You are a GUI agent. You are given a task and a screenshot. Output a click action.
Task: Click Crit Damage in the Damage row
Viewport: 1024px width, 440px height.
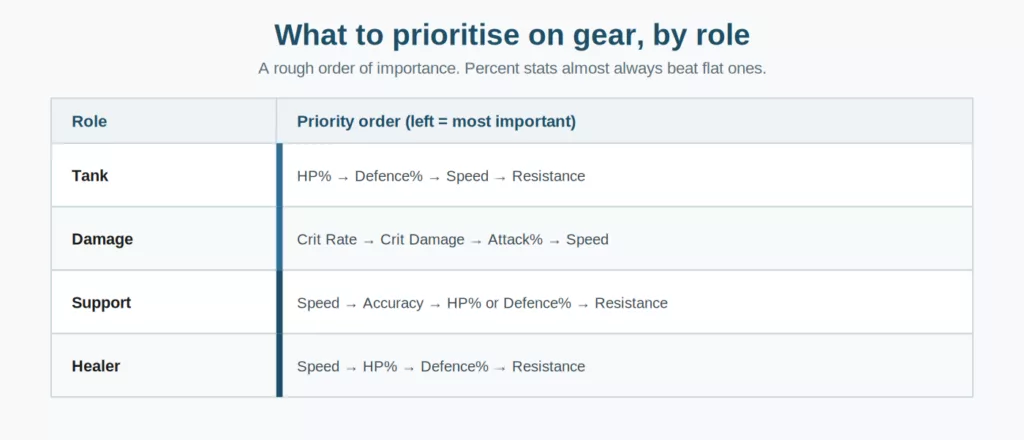click(423, 240)
